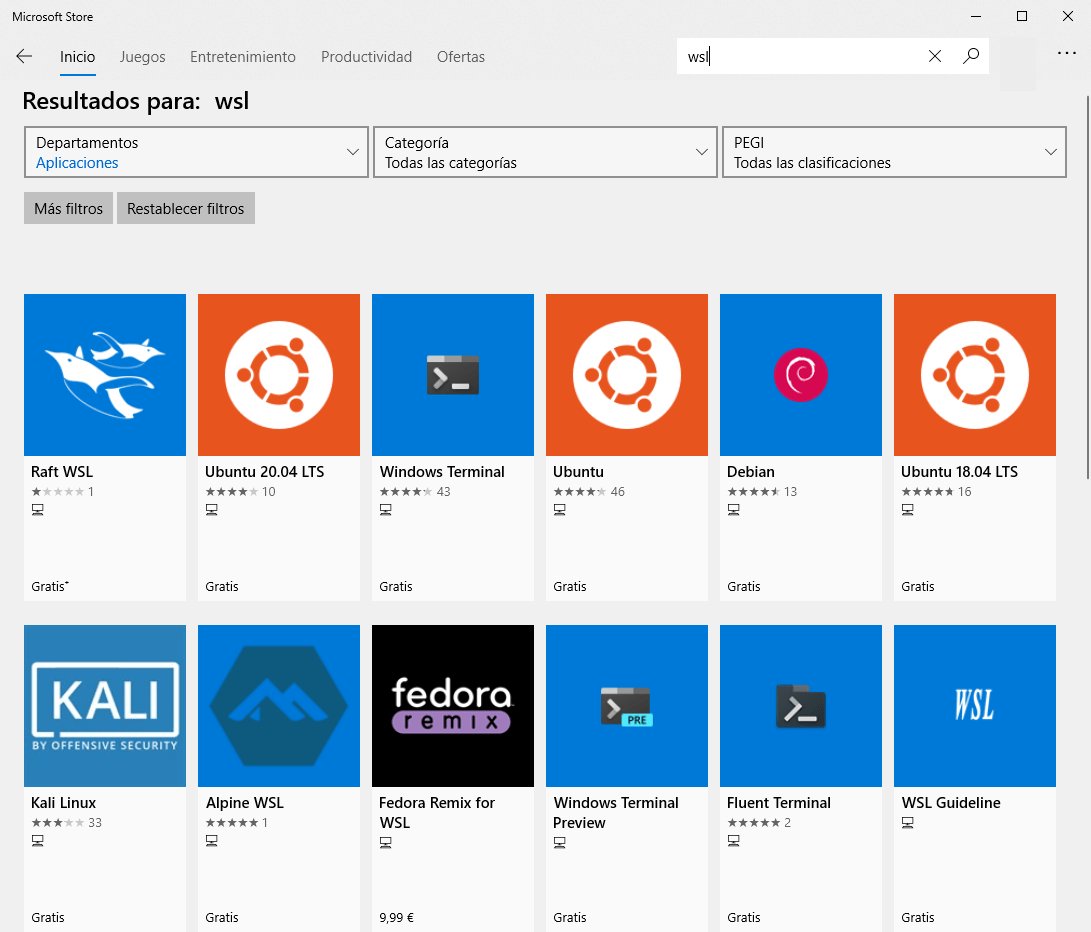Click the Restablecer filtros button
The height and width of the screenshot is (932, 1091).
coord(186,208)
